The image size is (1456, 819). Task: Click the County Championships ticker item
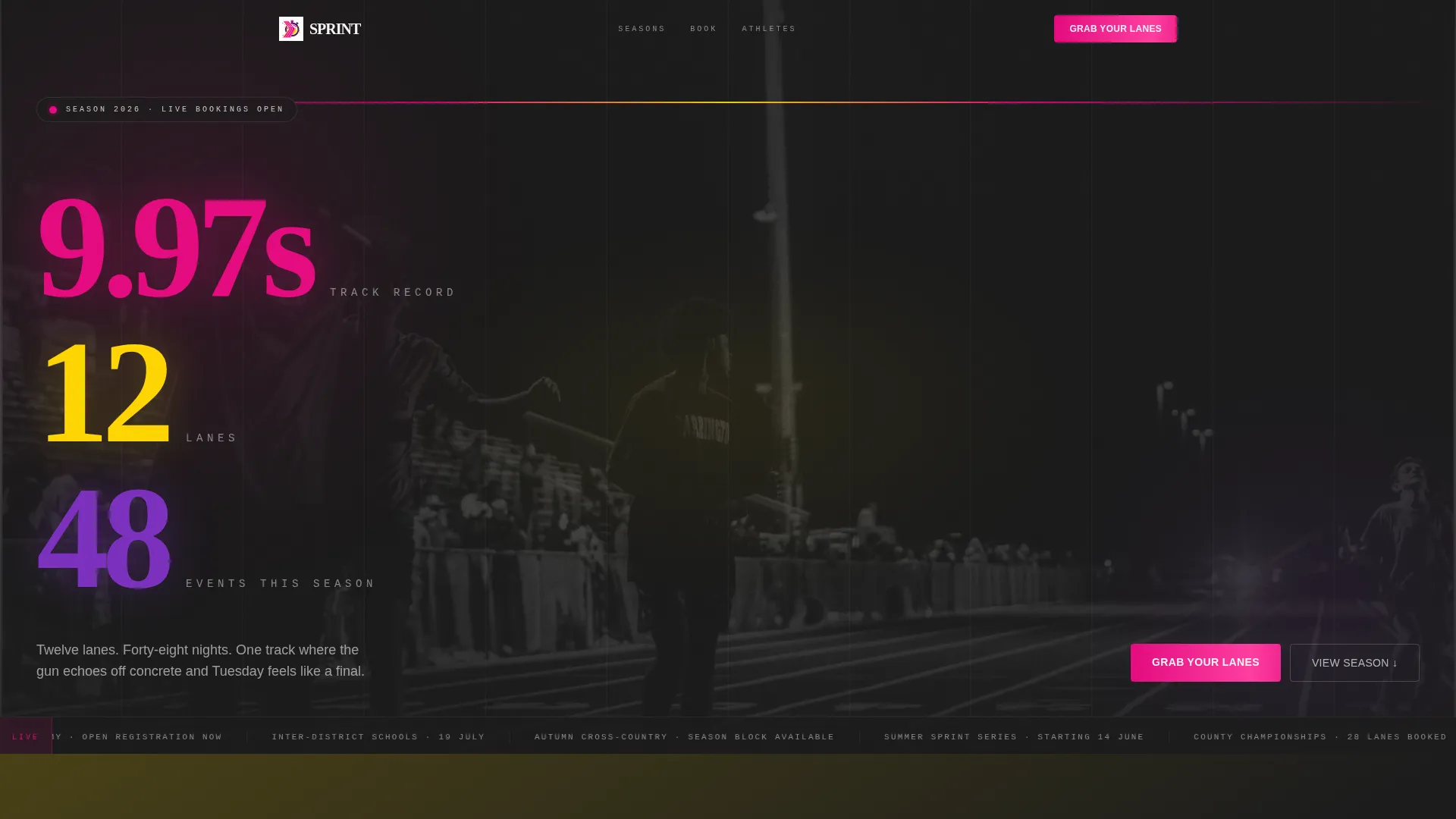pos(1320,737)
